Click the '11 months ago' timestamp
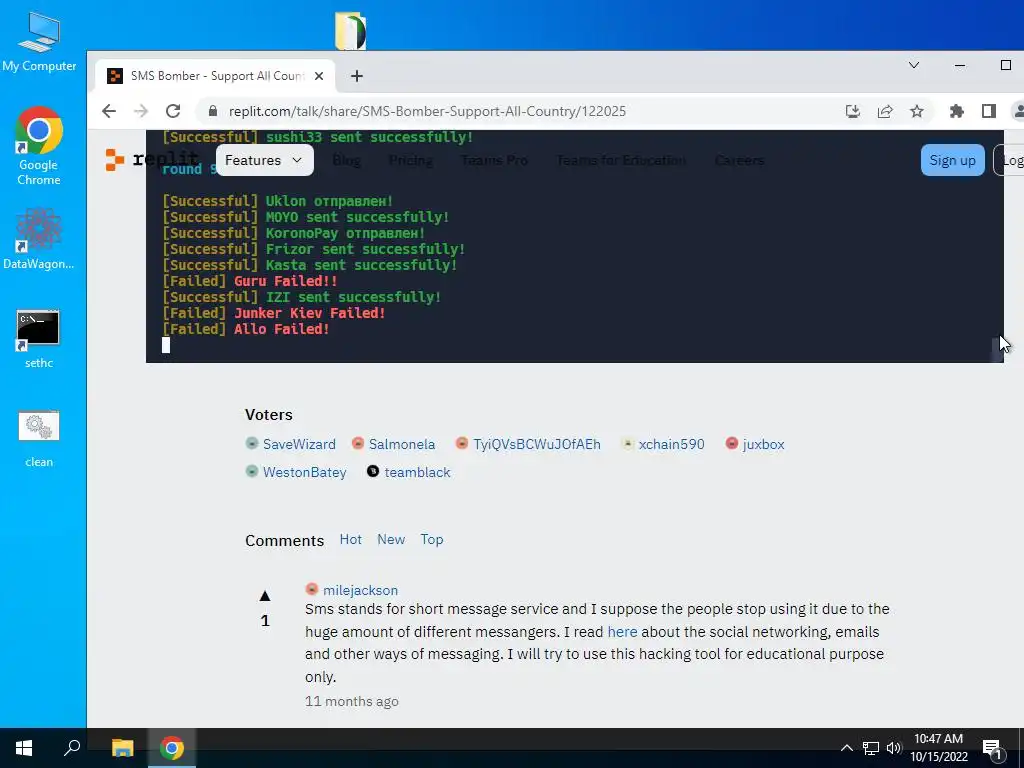Image resolution: width=1024 pixels, height=768 pixels. click(351, 701)
